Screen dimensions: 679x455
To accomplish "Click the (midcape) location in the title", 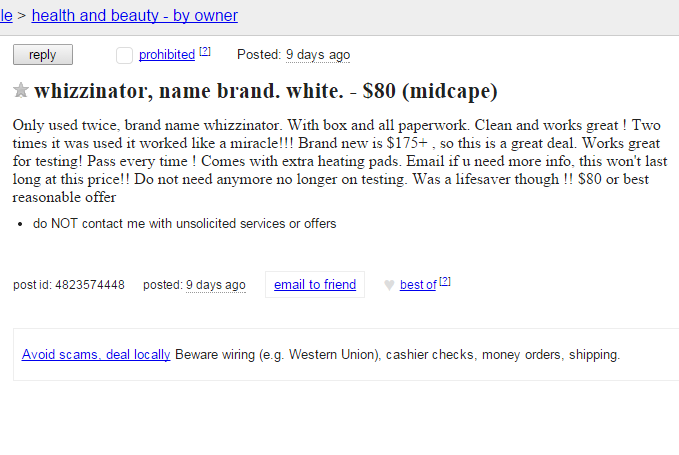I will (449, 91).
